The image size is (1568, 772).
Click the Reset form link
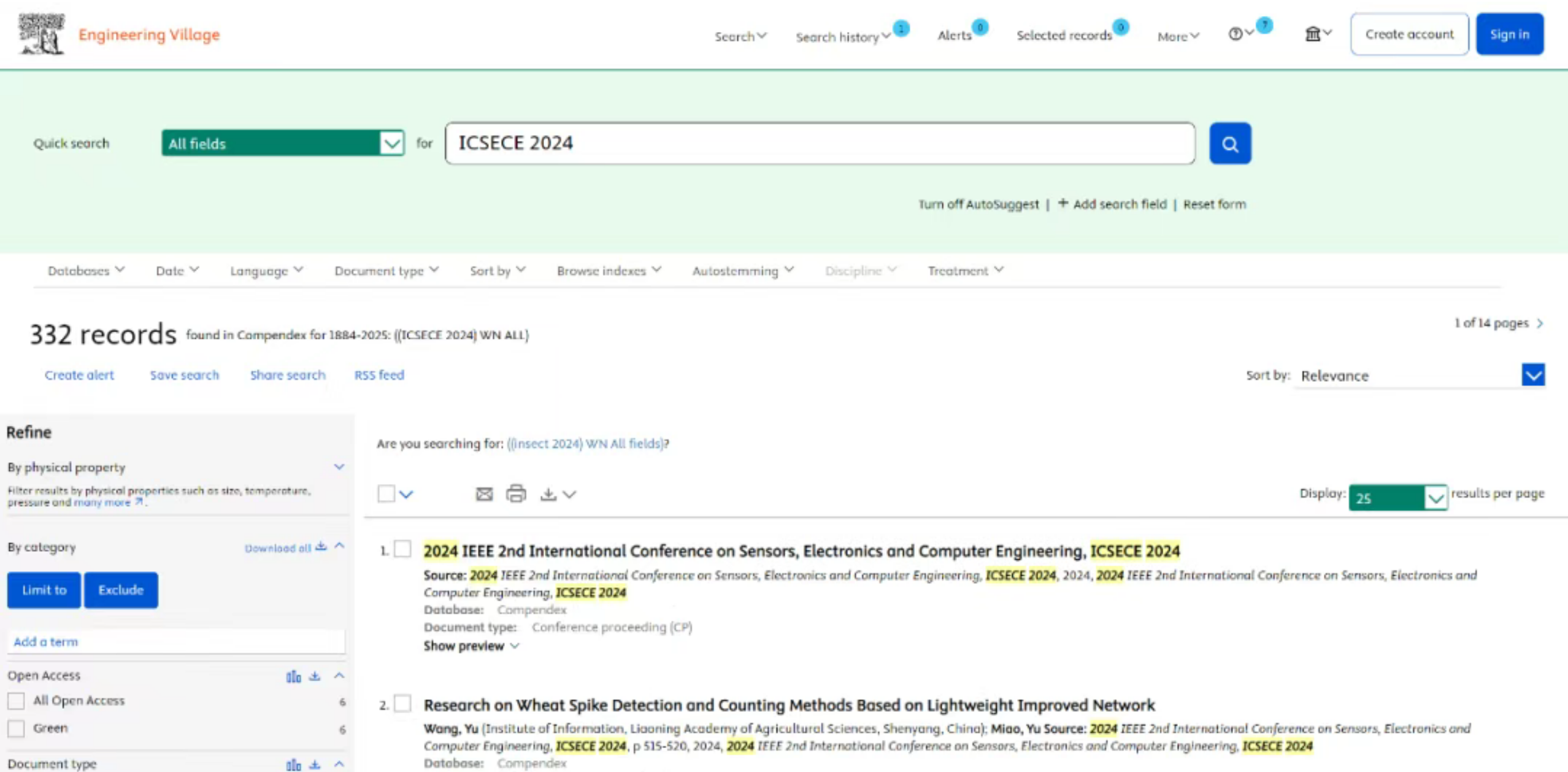coord(1215,204)
